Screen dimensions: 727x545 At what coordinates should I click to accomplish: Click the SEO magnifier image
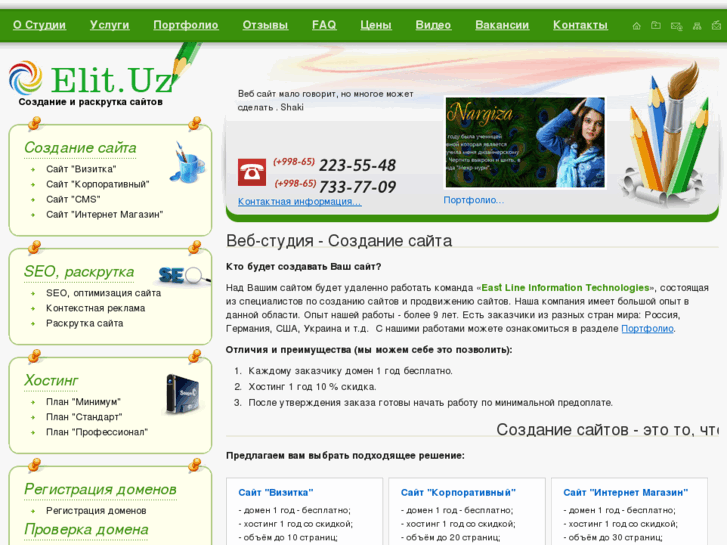(x=184, y=276)
